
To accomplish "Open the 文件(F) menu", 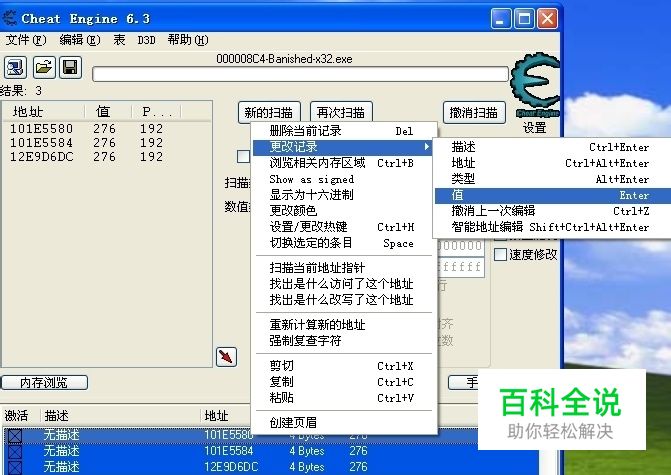I will point(26,40).
